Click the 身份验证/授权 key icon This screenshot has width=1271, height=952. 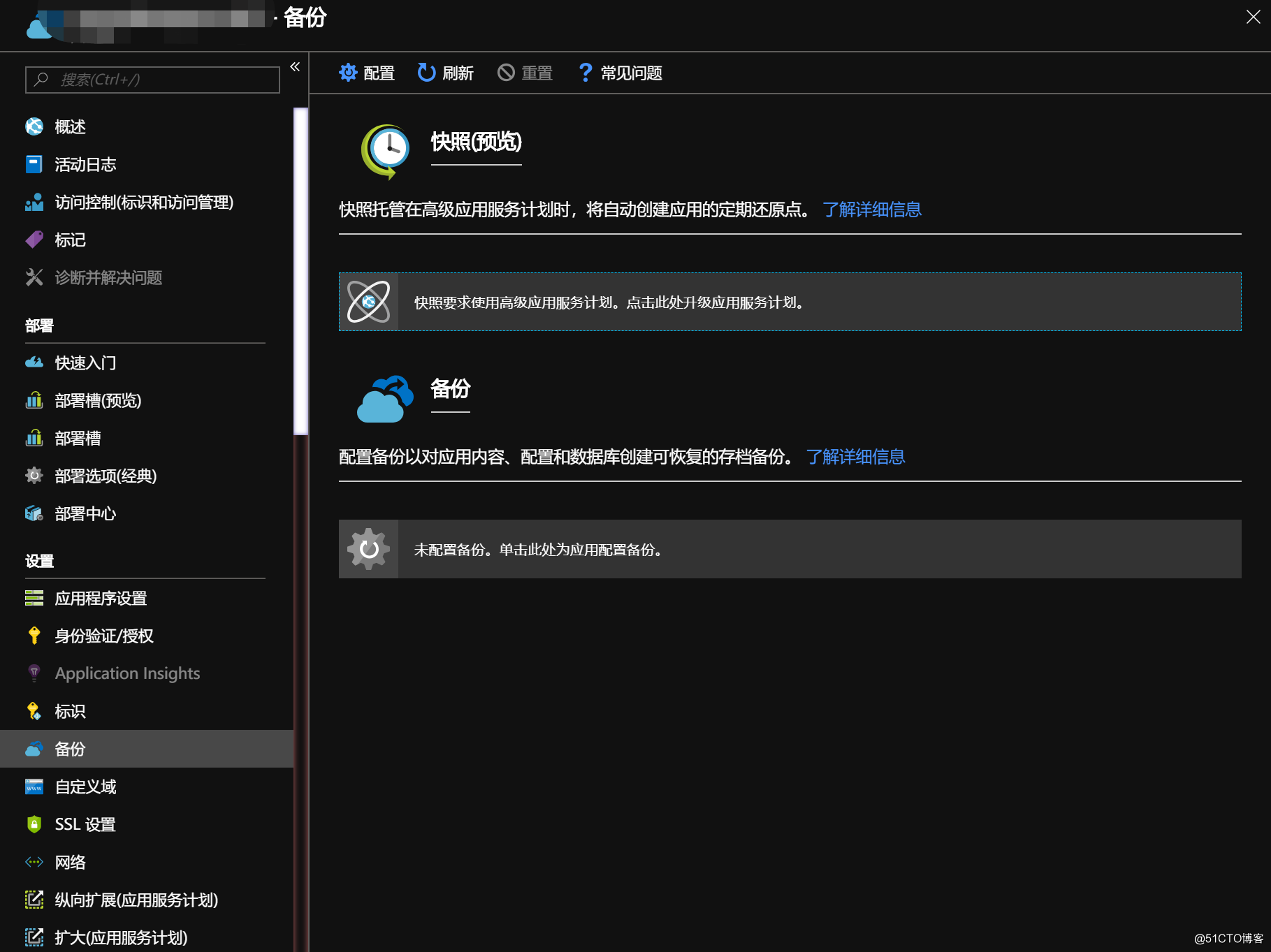point(34,636)
